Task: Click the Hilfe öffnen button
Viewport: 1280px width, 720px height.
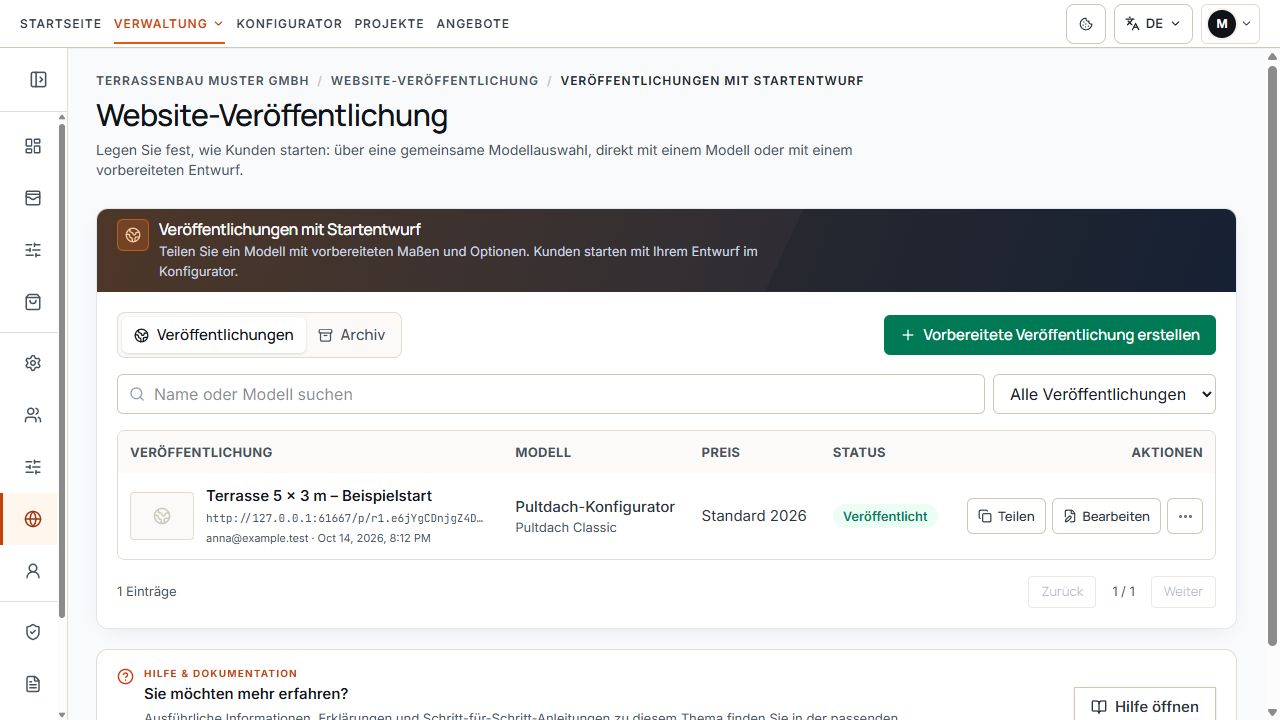Action: [1144, 706]
